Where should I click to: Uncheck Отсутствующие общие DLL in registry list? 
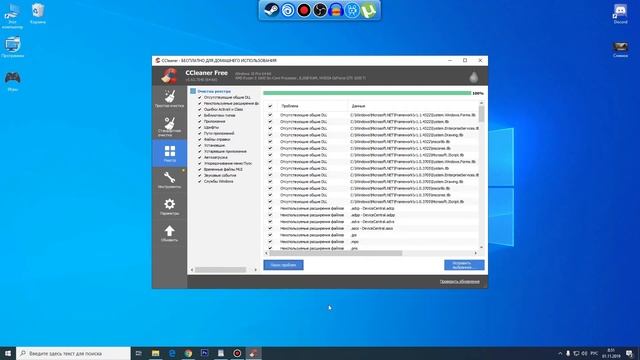[200, 98]
